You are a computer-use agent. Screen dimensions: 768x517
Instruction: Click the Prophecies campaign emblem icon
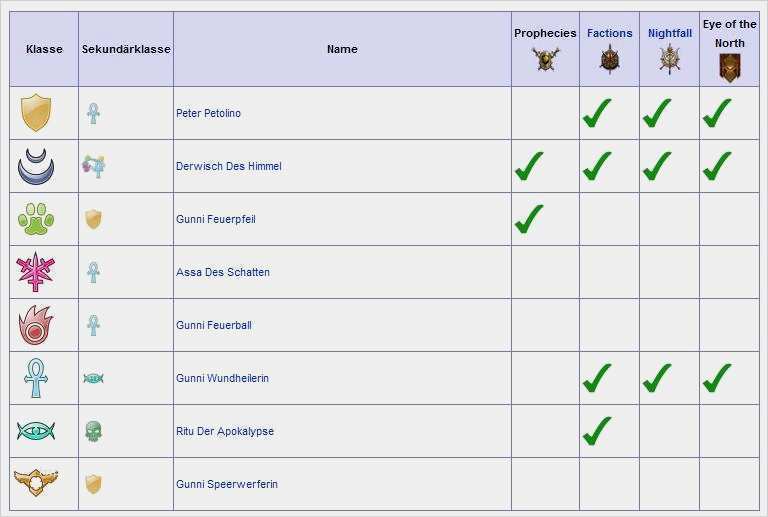click(545, 60)
